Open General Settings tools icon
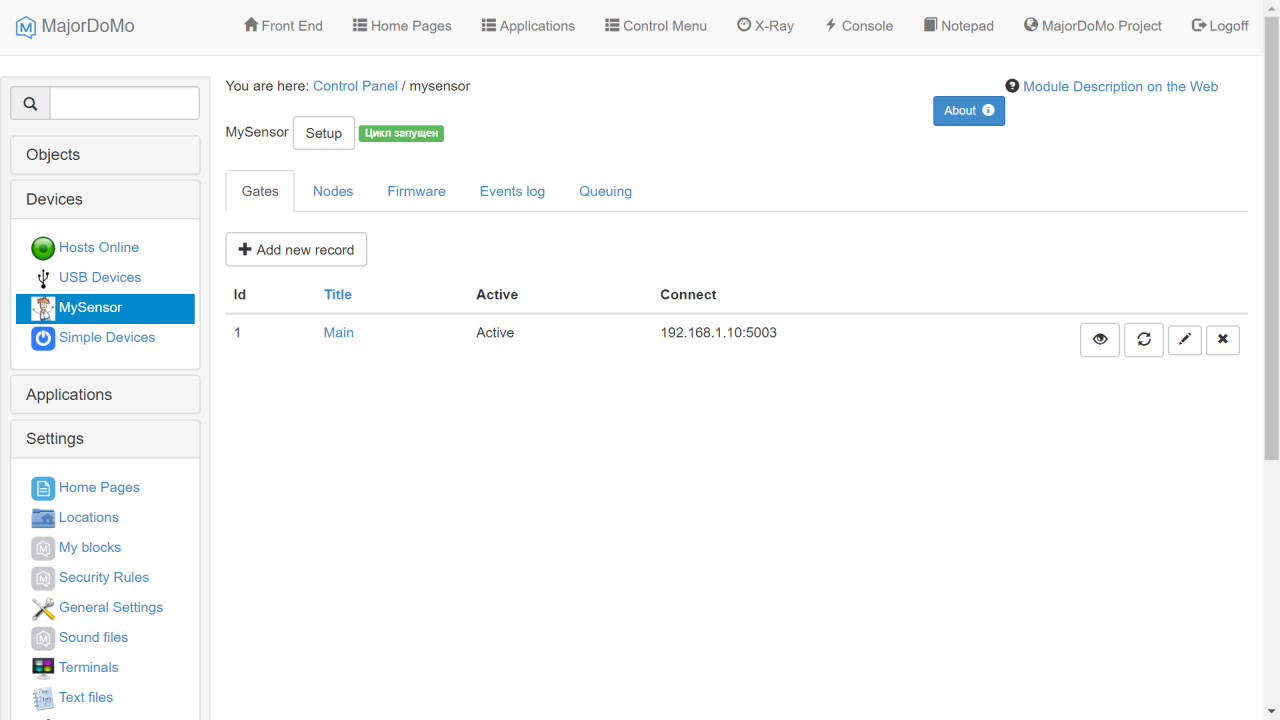 (x=43, y=608)
